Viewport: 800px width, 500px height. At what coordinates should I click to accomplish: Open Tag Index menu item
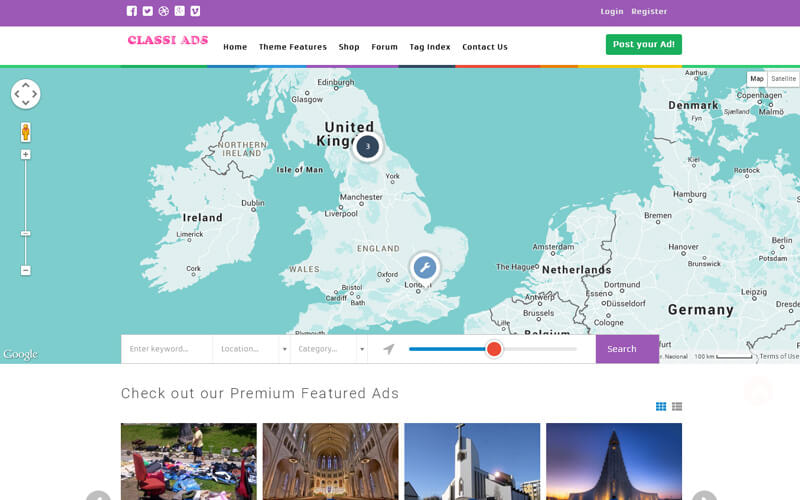pyautogui.click(x=430, y=47)
